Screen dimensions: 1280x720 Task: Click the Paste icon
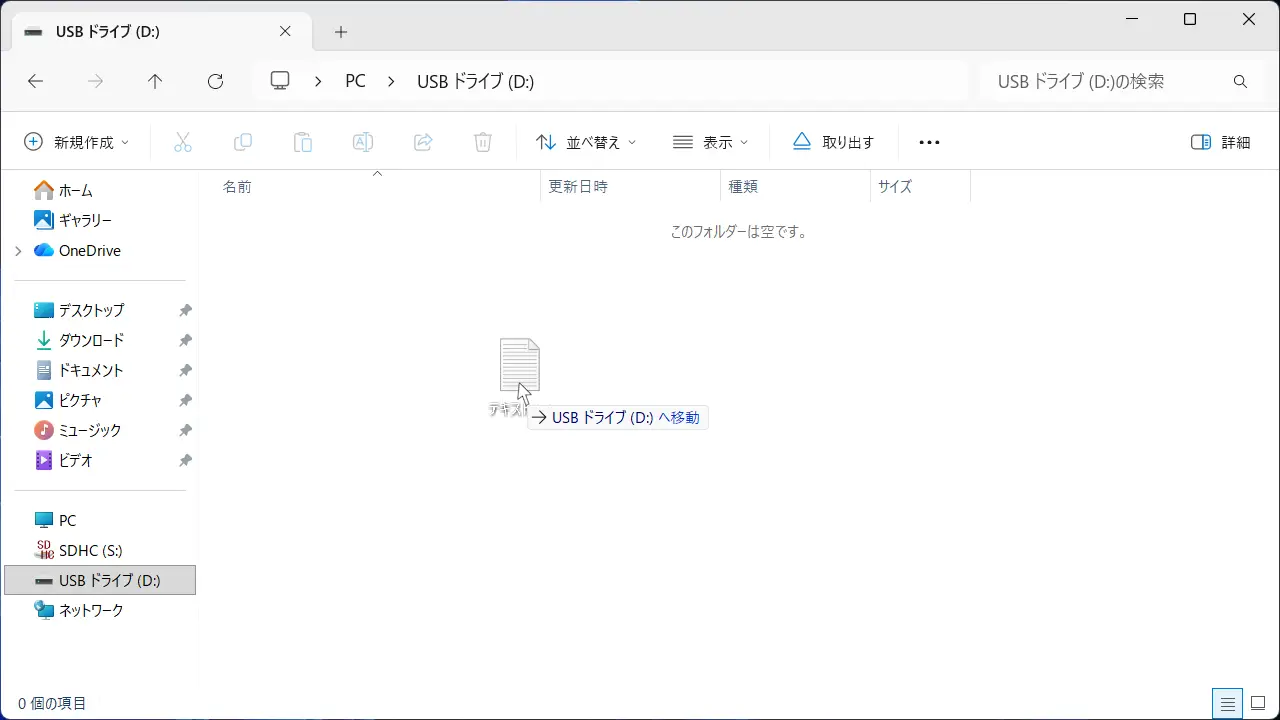[303, 141]
